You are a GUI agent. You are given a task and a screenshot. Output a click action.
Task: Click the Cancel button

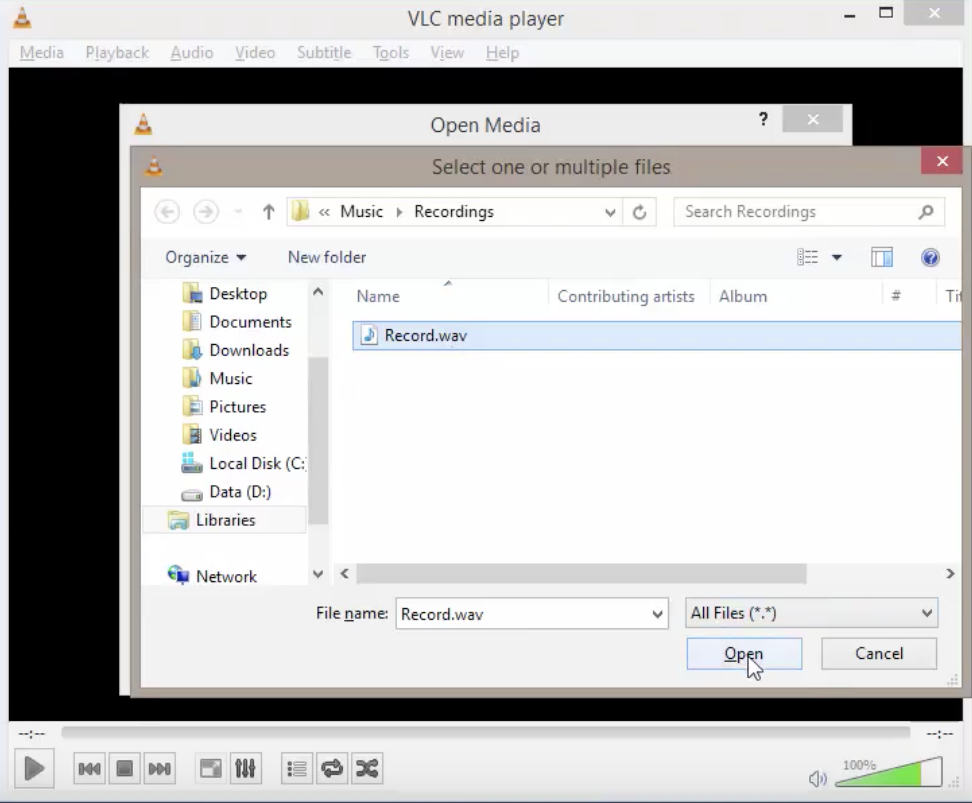(879, 654)
